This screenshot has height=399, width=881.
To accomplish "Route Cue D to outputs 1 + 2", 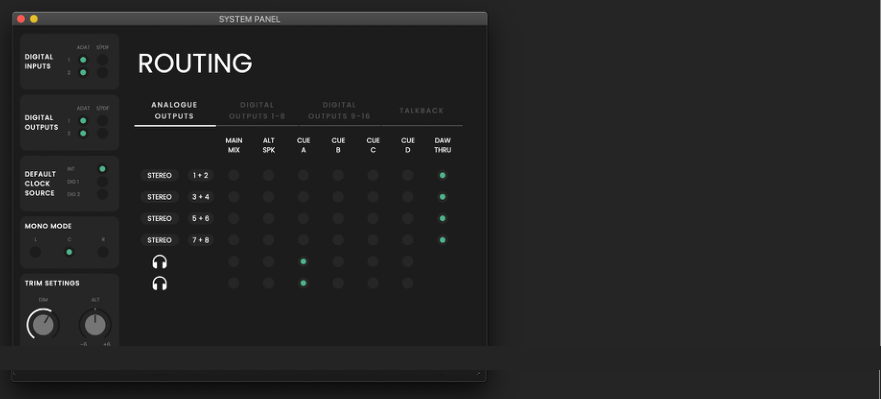I will (x=408, y=175).
